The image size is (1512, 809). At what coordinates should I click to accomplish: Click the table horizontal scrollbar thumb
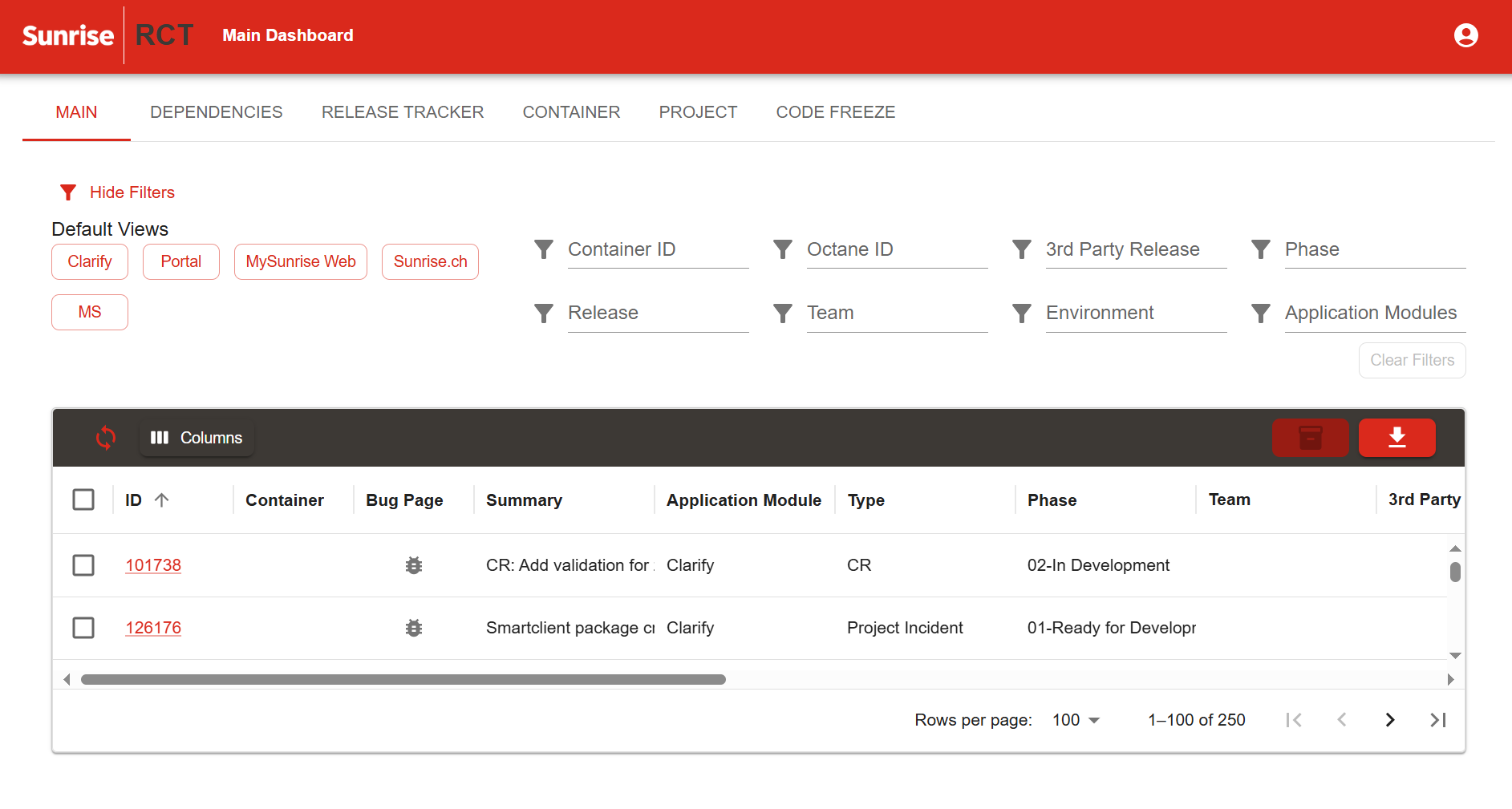pos(403,679)
